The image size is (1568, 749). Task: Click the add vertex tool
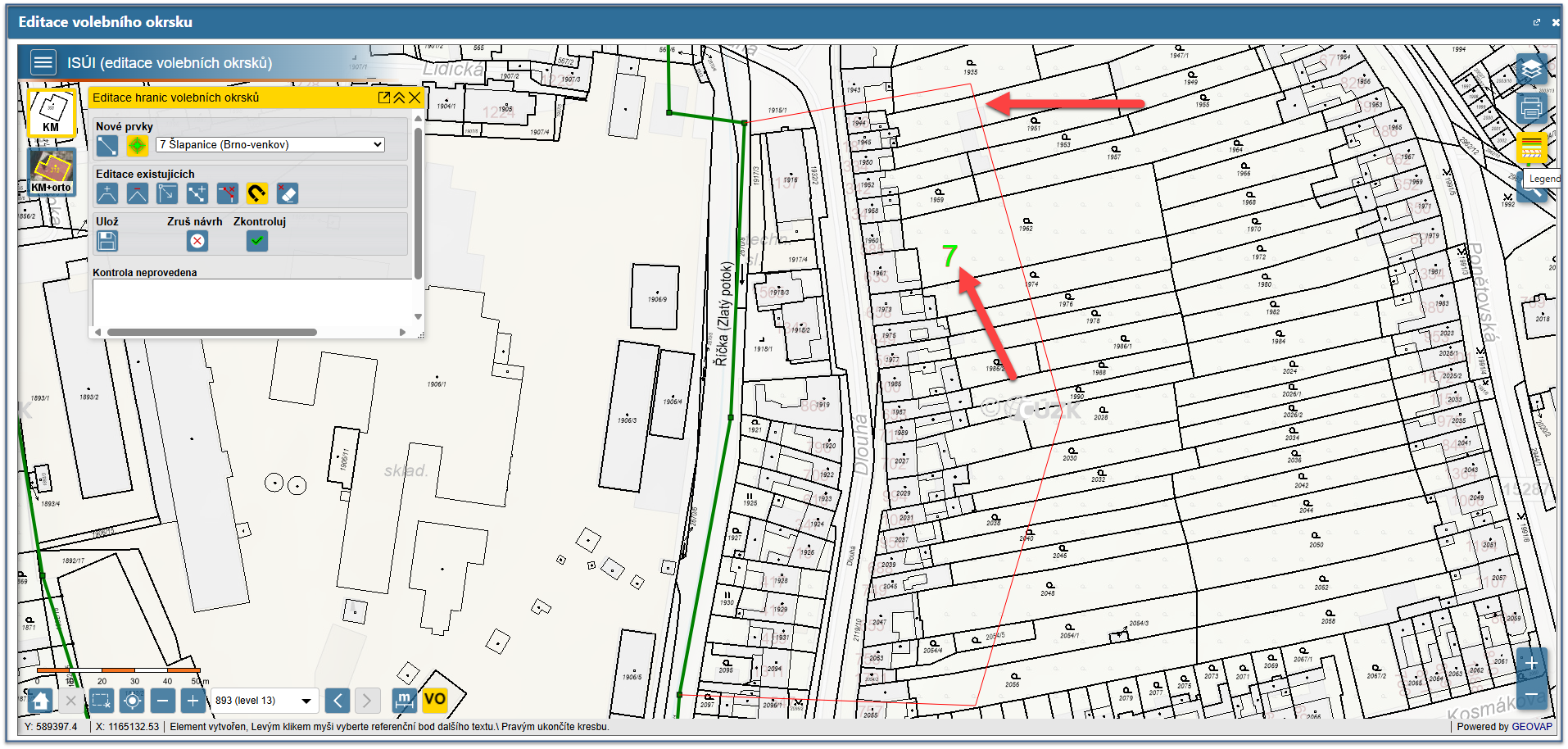point(107,193)
